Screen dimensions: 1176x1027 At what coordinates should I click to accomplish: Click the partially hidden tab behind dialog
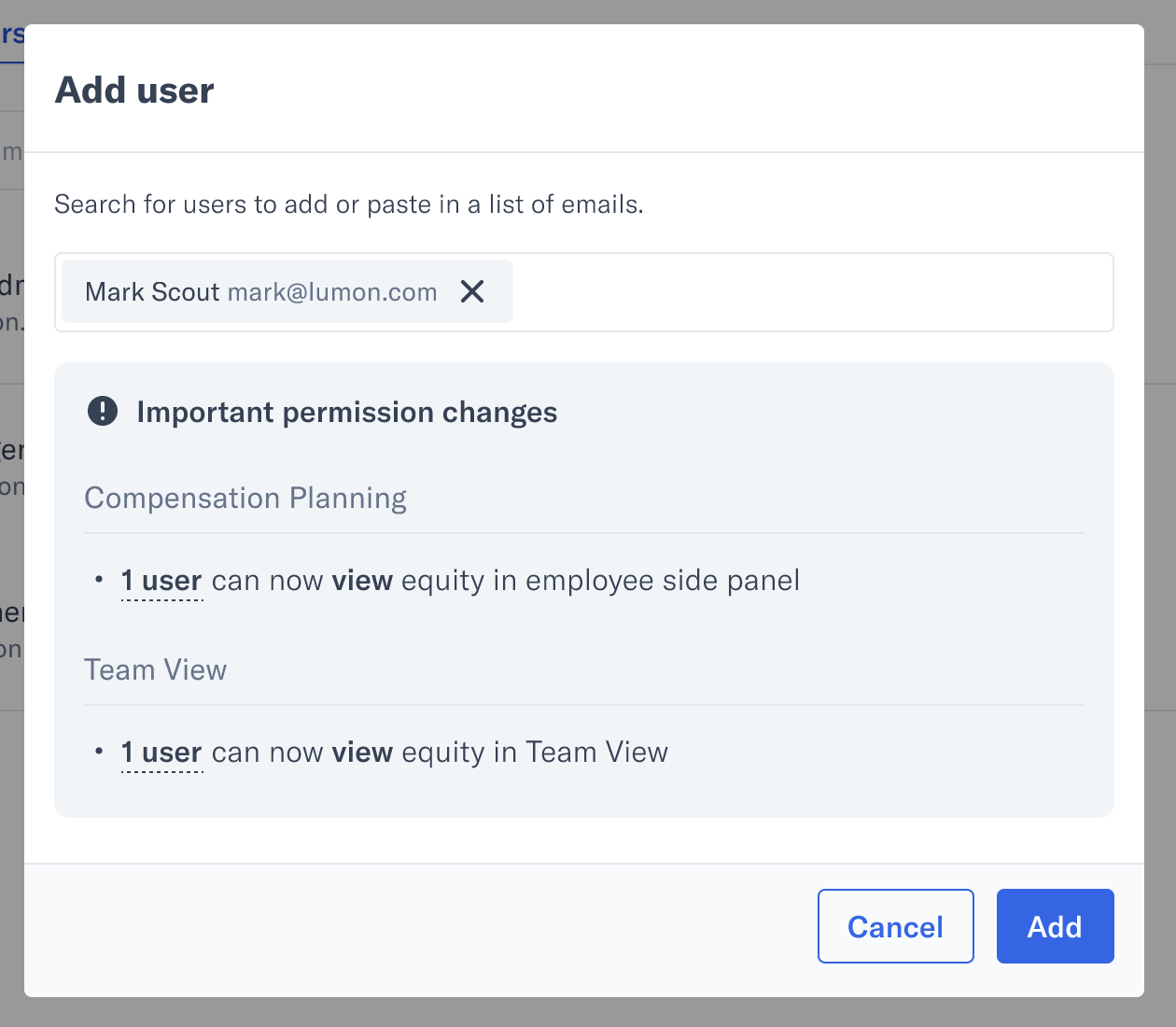click(x=12, y=37)
